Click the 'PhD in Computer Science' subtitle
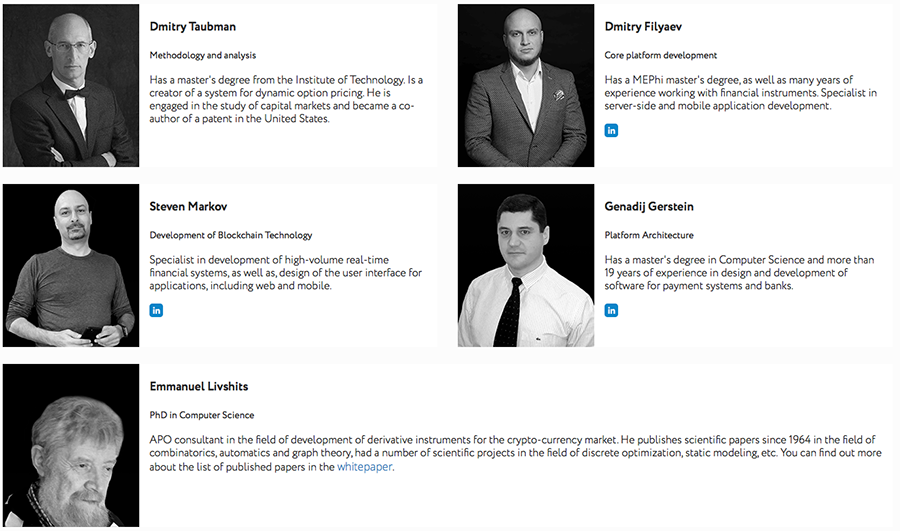The width and height of the screenshot is (900, 531). pos(202,415)
